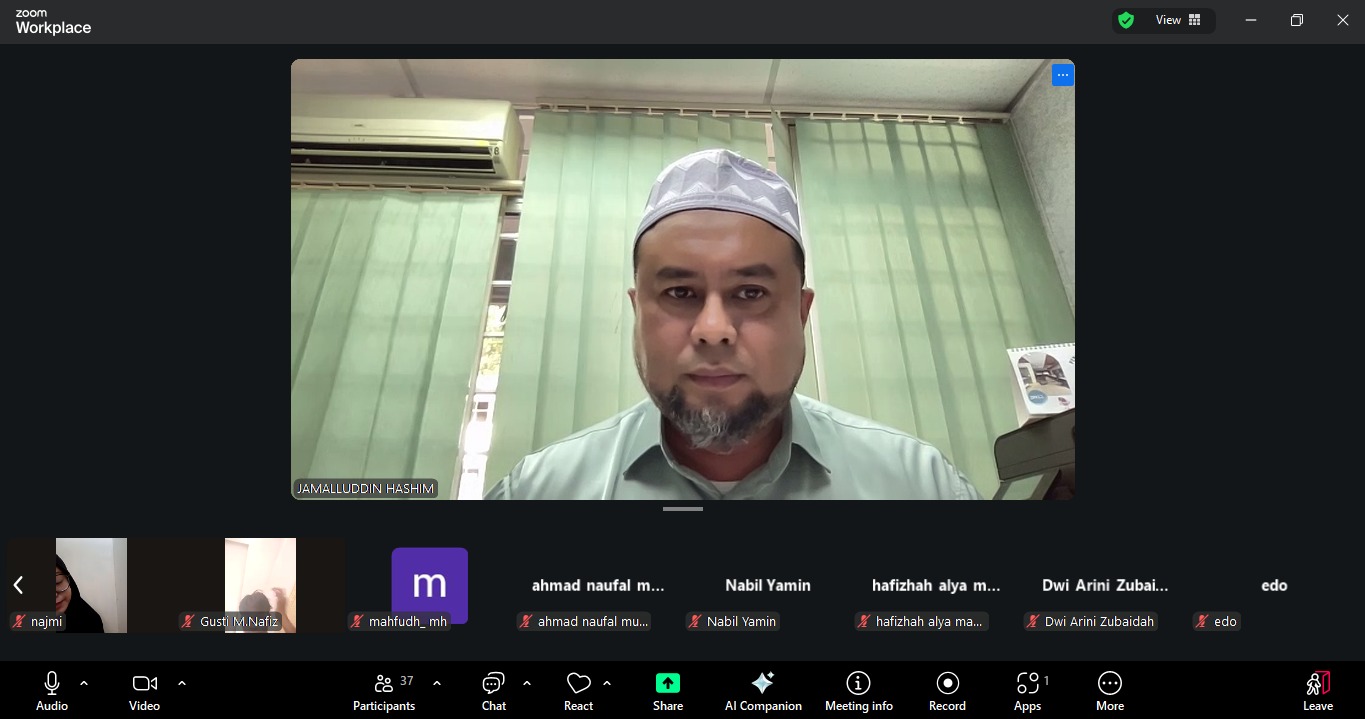Open the Video options caret
1365x719 pixels.
182,683
